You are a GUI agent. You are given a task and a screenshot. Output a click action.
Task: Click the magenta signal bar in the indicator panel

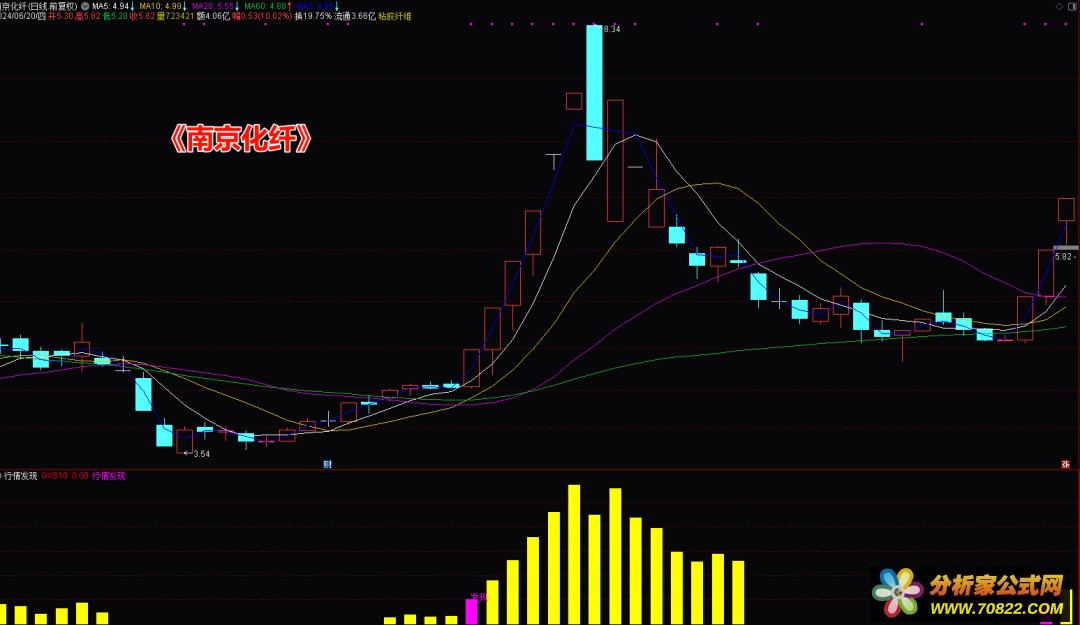pos(471,611)
